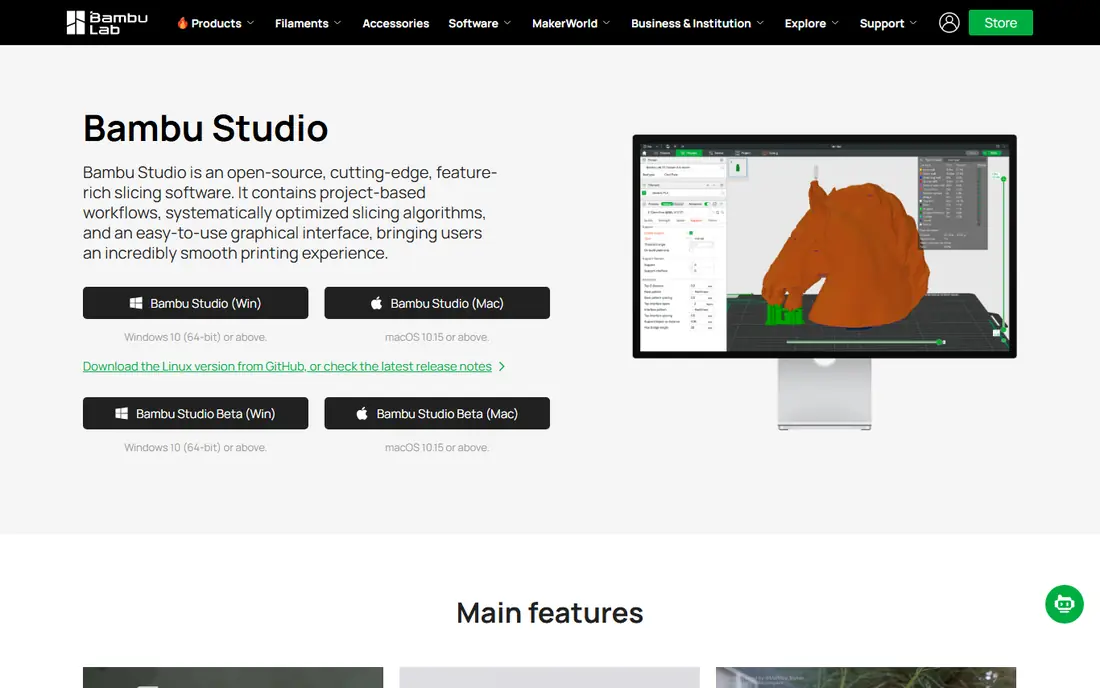Expand the Software dropdown chevron

[507, 23]
